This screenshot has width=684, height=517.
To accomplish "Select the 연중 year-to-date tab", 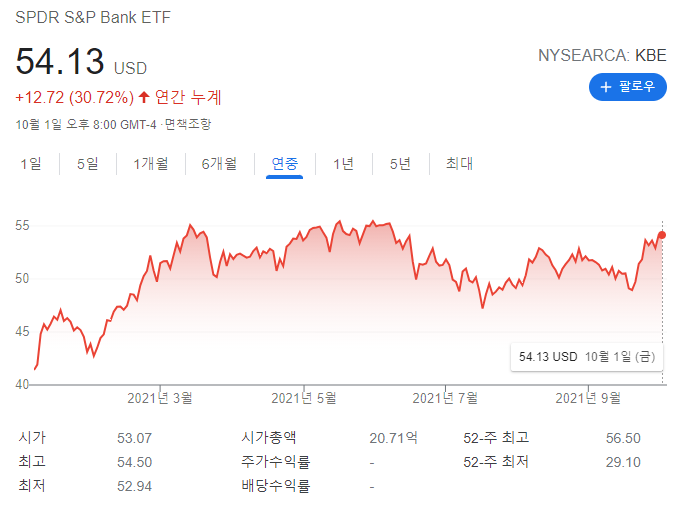I will point(285,164).
